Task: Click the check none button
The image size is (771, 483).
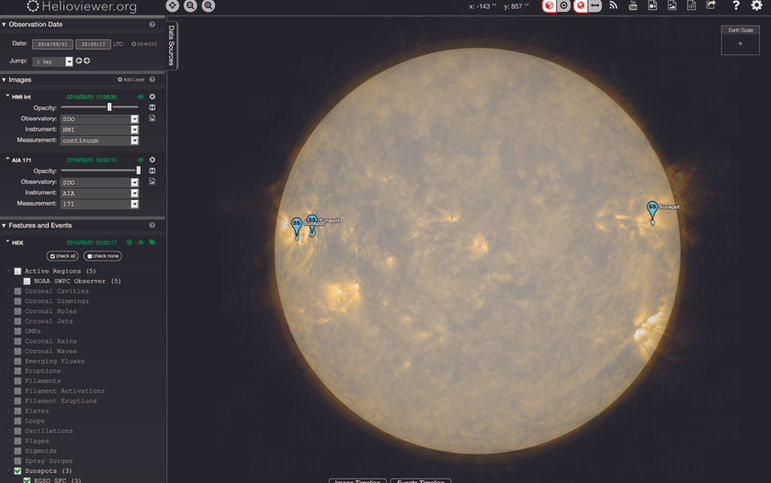Action: pos(103,256)
